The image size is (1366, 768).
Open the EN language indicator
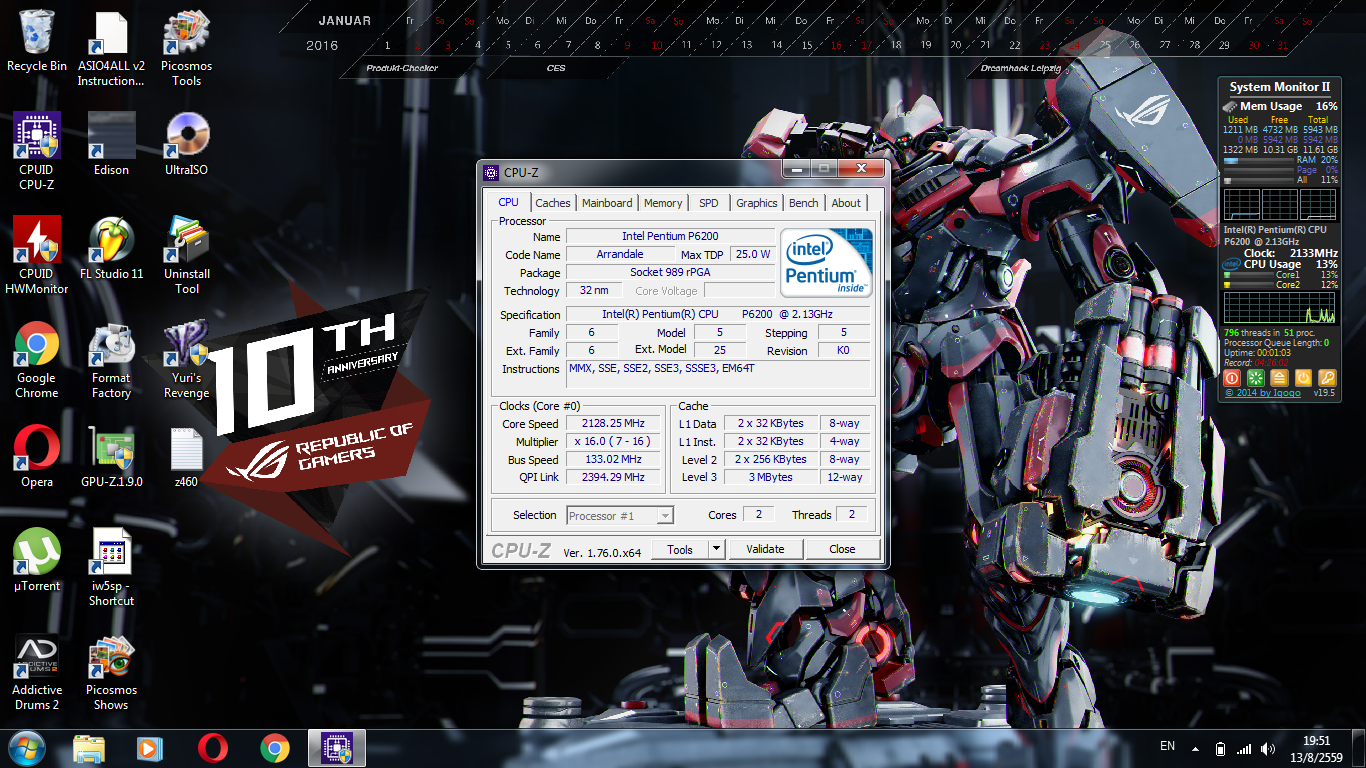tap(1168, 747)
